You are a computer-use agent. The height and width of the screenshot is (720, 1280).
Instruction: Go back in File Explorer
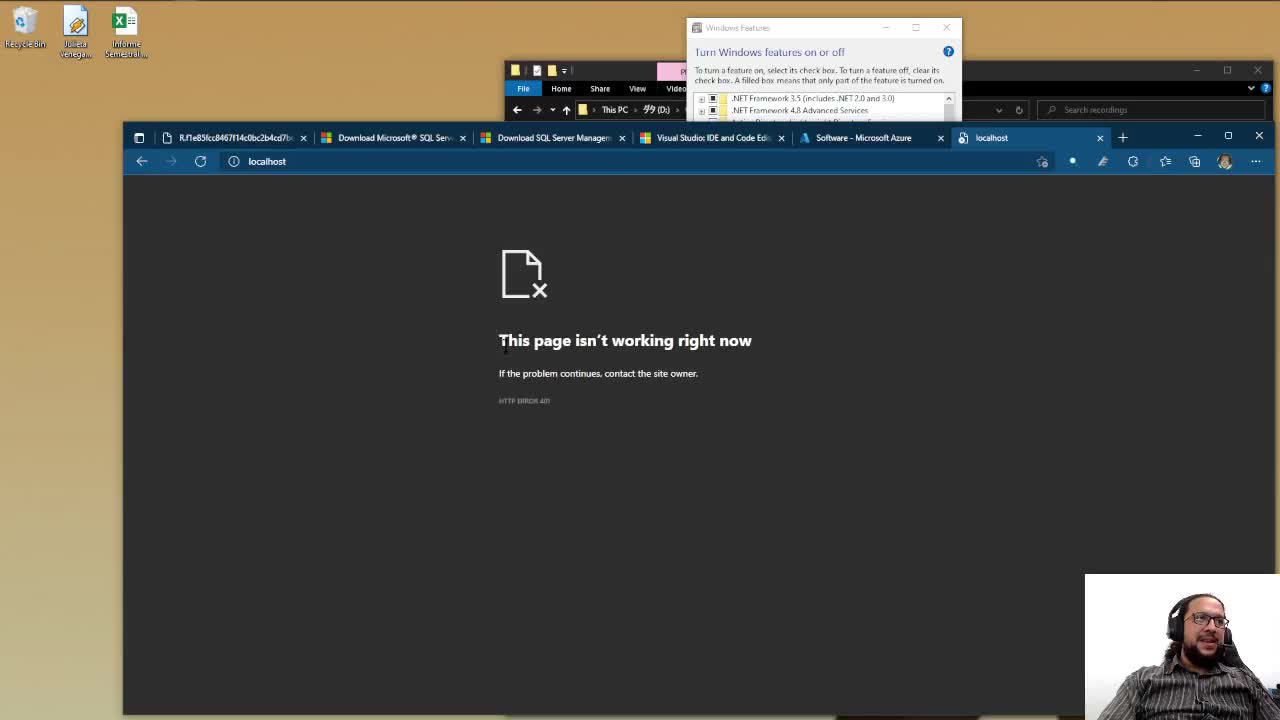point(517,110)
